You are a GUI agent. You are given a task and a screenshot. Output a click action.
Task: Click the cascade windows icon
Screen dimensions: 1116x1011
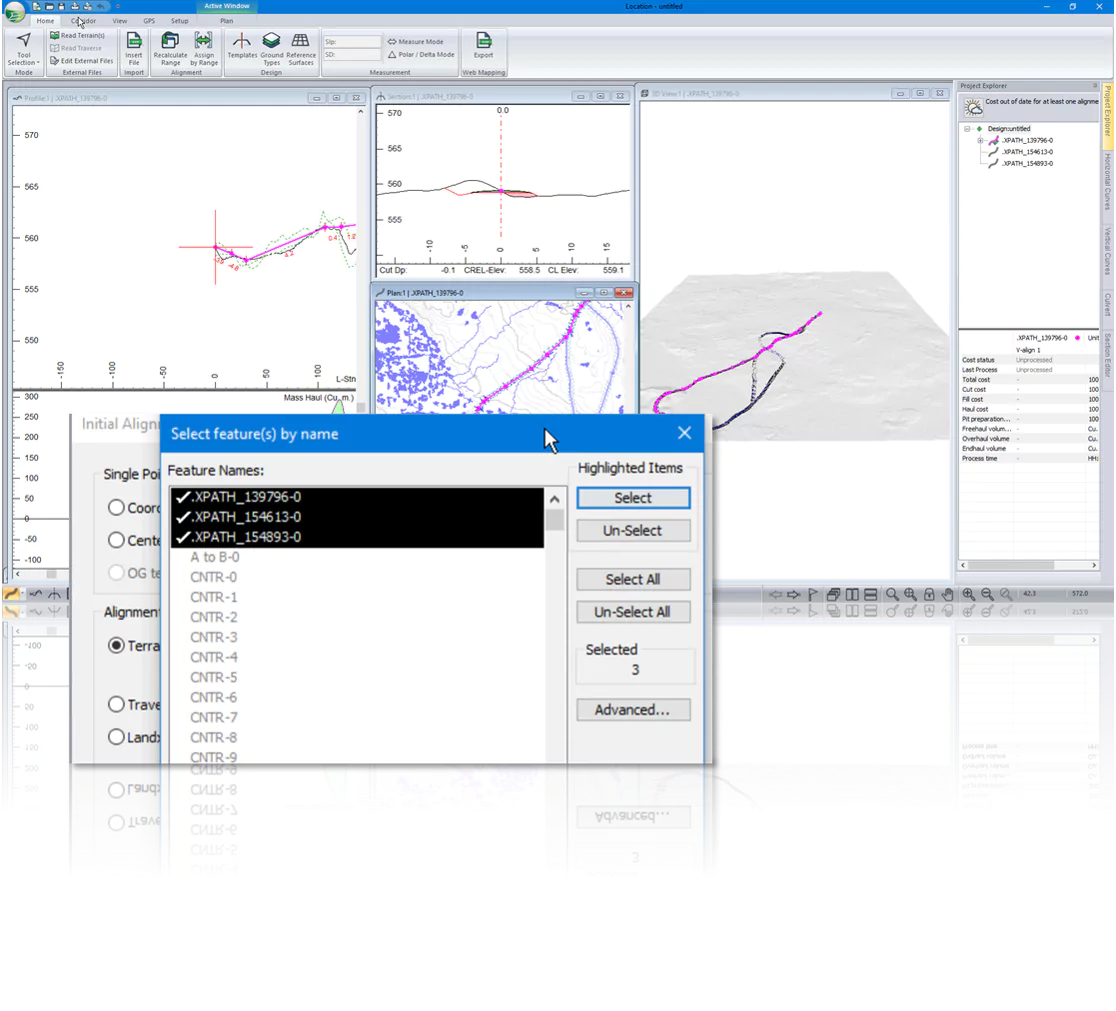click(x=833, y=594)
